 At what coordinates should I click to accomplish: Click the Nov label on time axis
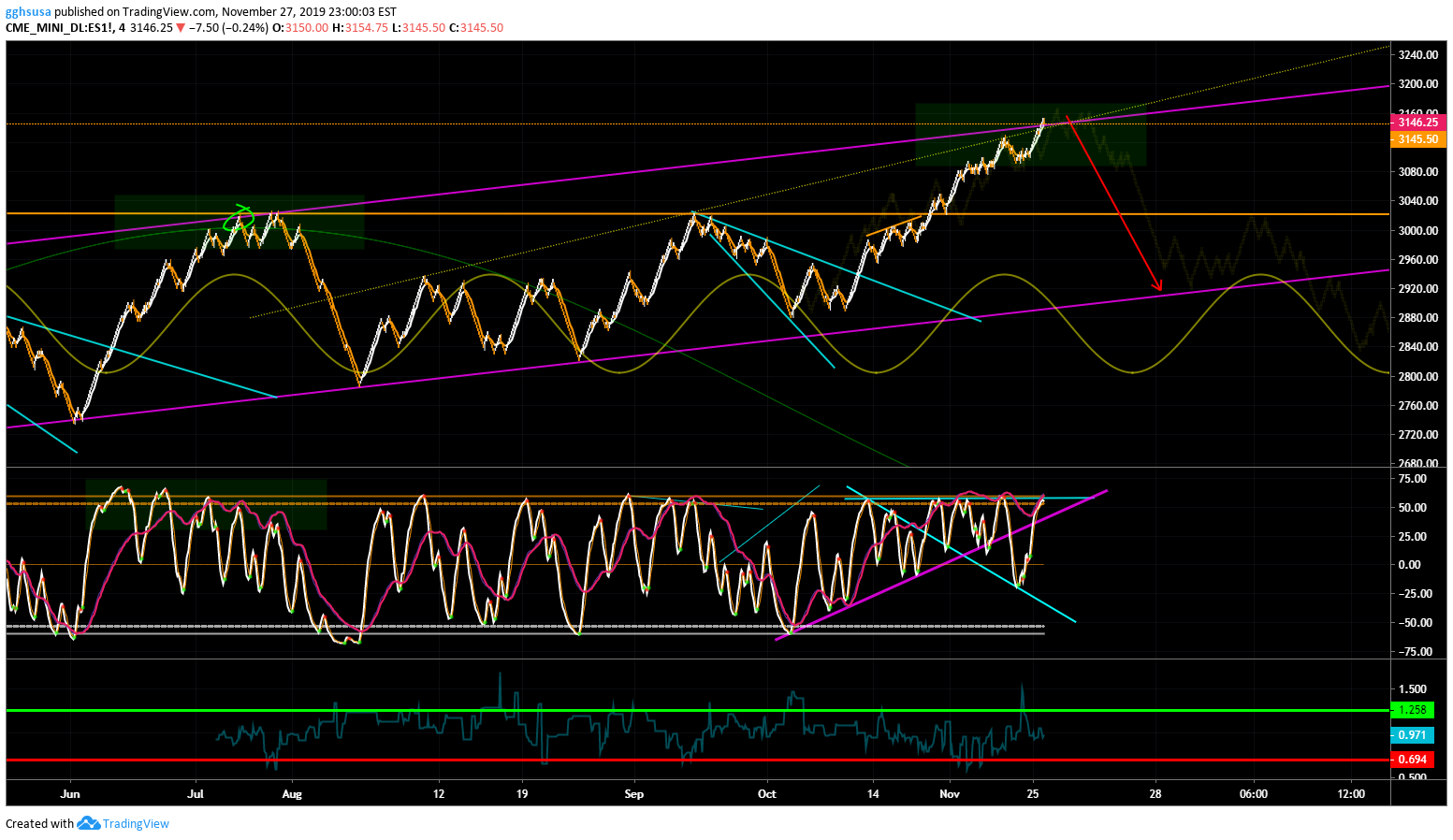950,794
